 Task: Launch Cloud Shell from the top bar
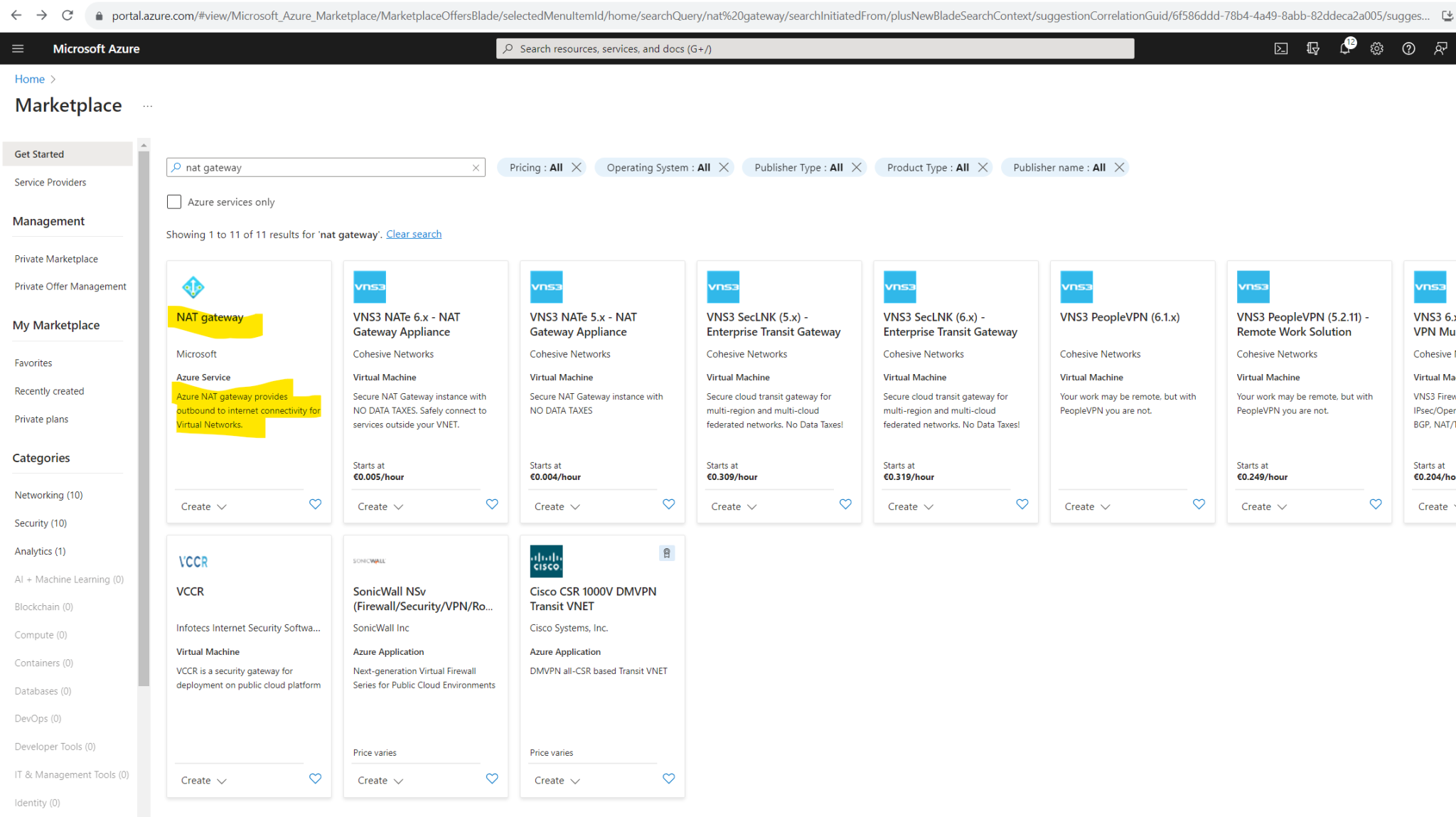click(1281, 48)
